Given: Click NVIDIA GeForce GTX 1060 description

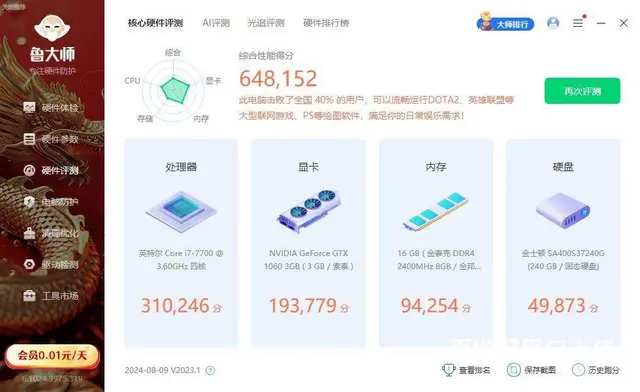Looking at the screenshot, I should coord(309,260).
